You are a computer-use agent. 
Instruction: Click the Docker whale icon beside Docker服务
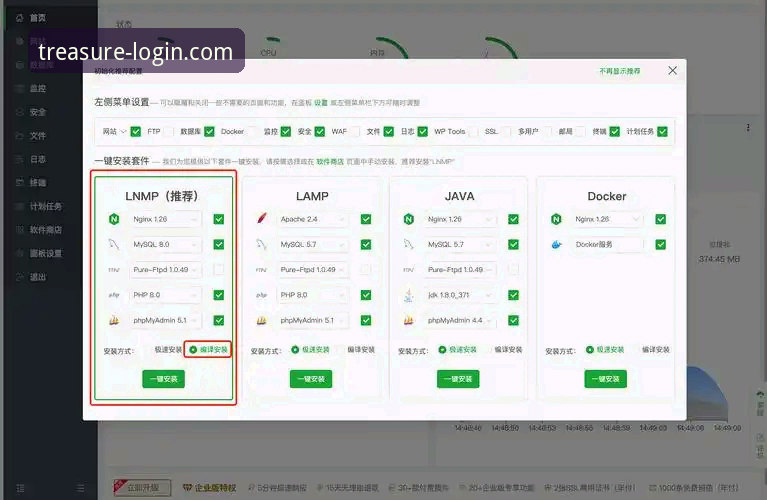click(557, 244)
